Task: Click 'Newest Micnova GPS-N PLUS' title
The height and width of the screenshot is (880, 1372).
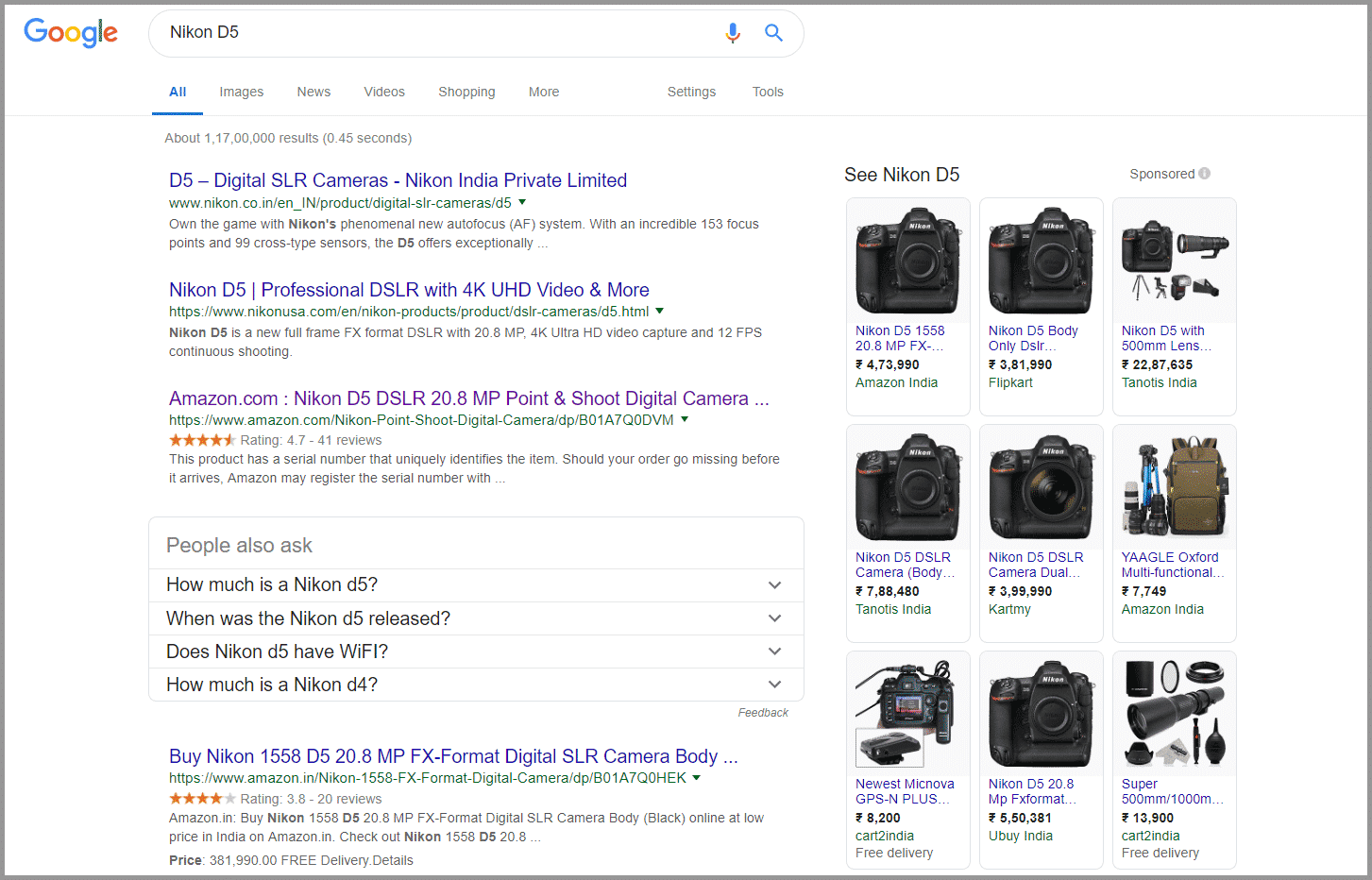Action: tap(905, 791)
